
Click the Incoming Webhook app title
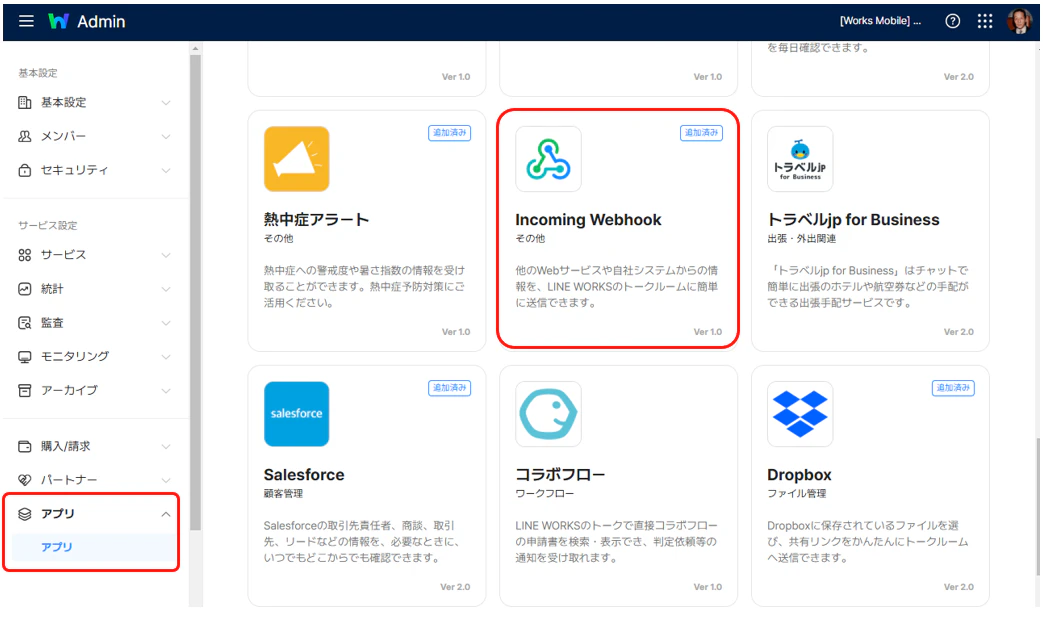(588, 219)
